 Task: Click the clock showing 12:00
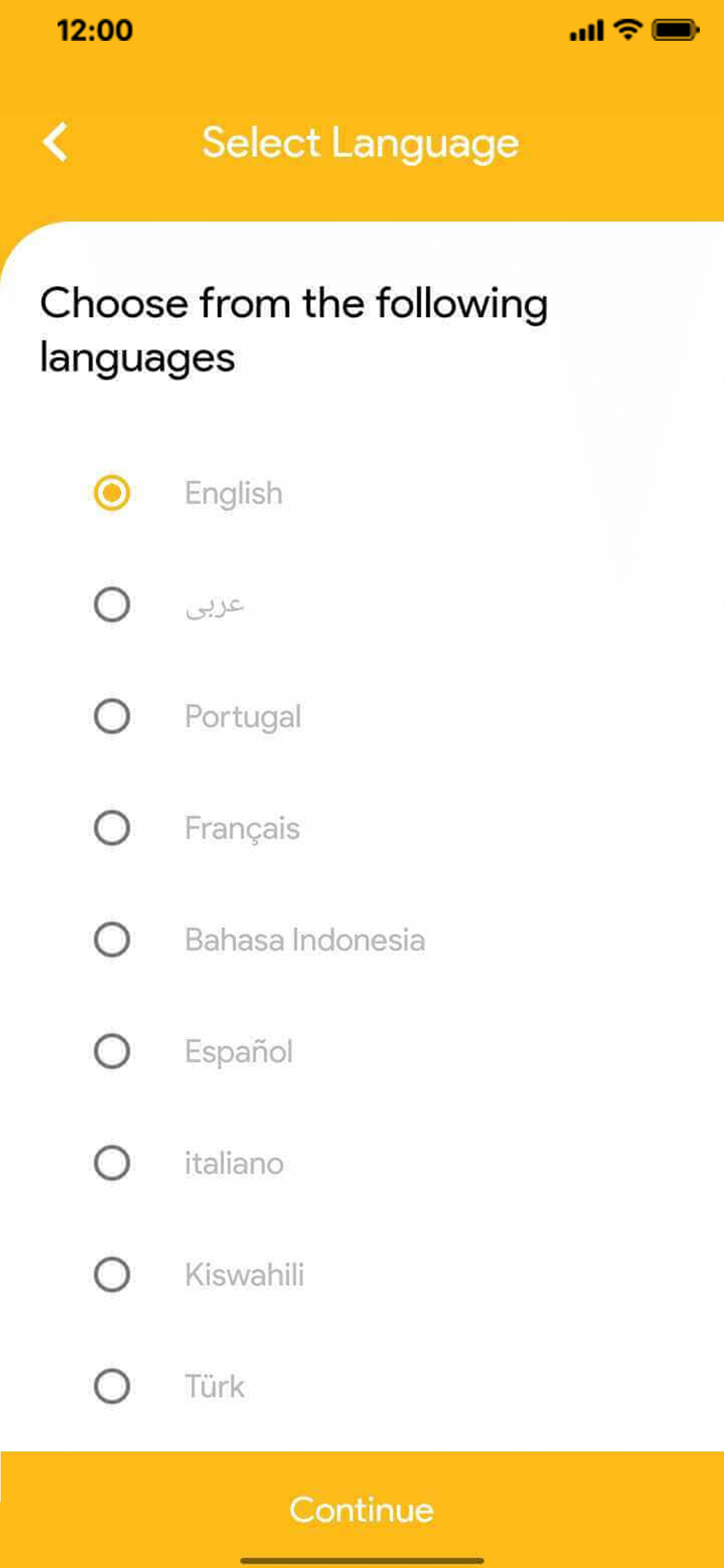[93, 29]
